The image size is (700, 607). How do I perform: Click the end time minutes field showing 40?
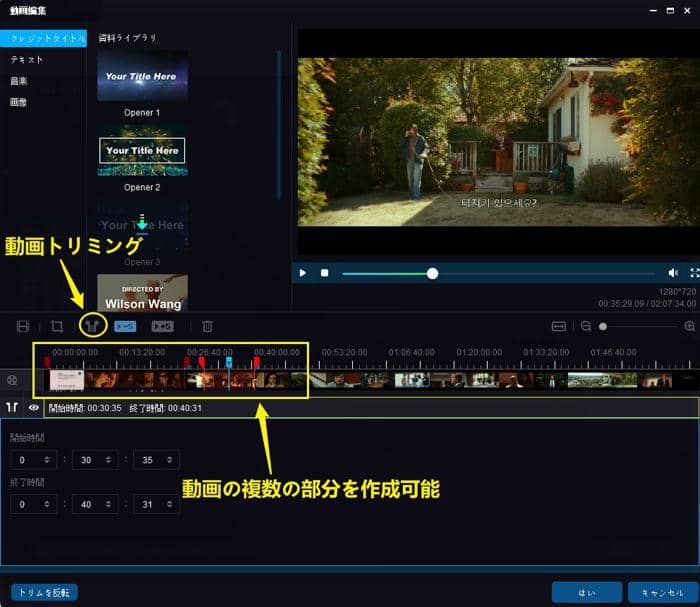click(95, 504)
